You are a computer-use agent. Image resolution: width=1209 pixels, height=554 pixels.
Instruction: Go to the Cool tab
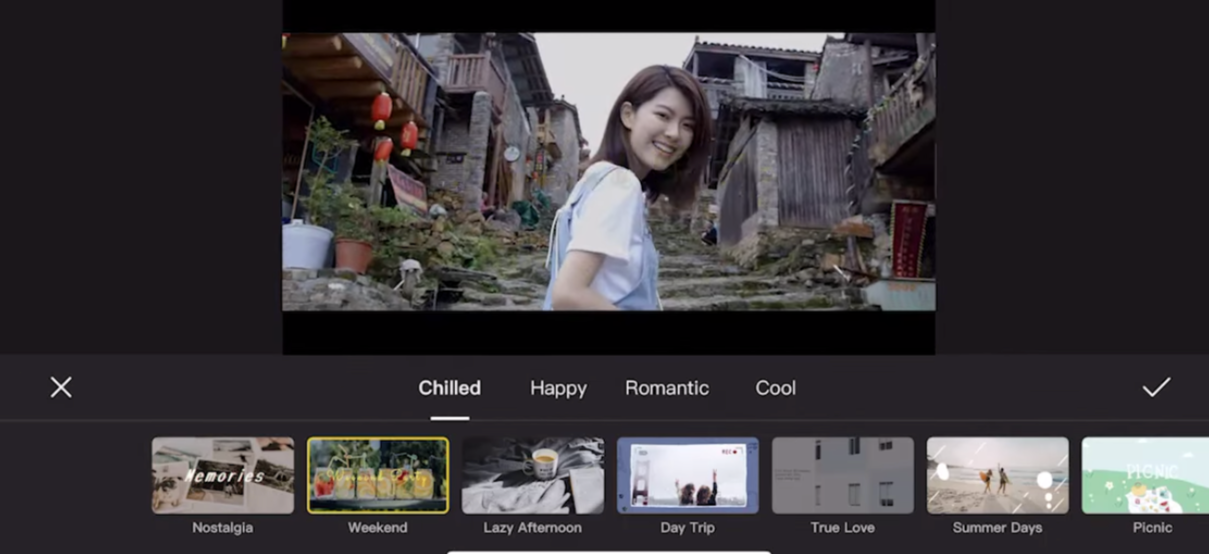(775, 388)
